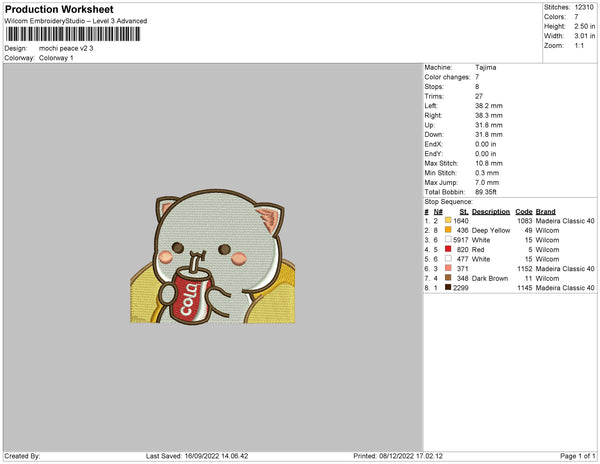Click the N# column header
600x464 pixels.
(438, 212)
